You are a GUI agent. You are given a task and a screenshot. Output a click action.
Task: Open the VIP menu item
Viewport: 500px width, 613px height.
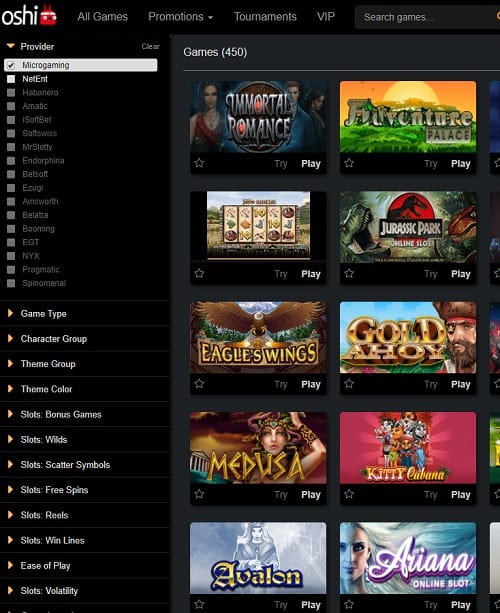pyautogui.click(x=326, y=17)
